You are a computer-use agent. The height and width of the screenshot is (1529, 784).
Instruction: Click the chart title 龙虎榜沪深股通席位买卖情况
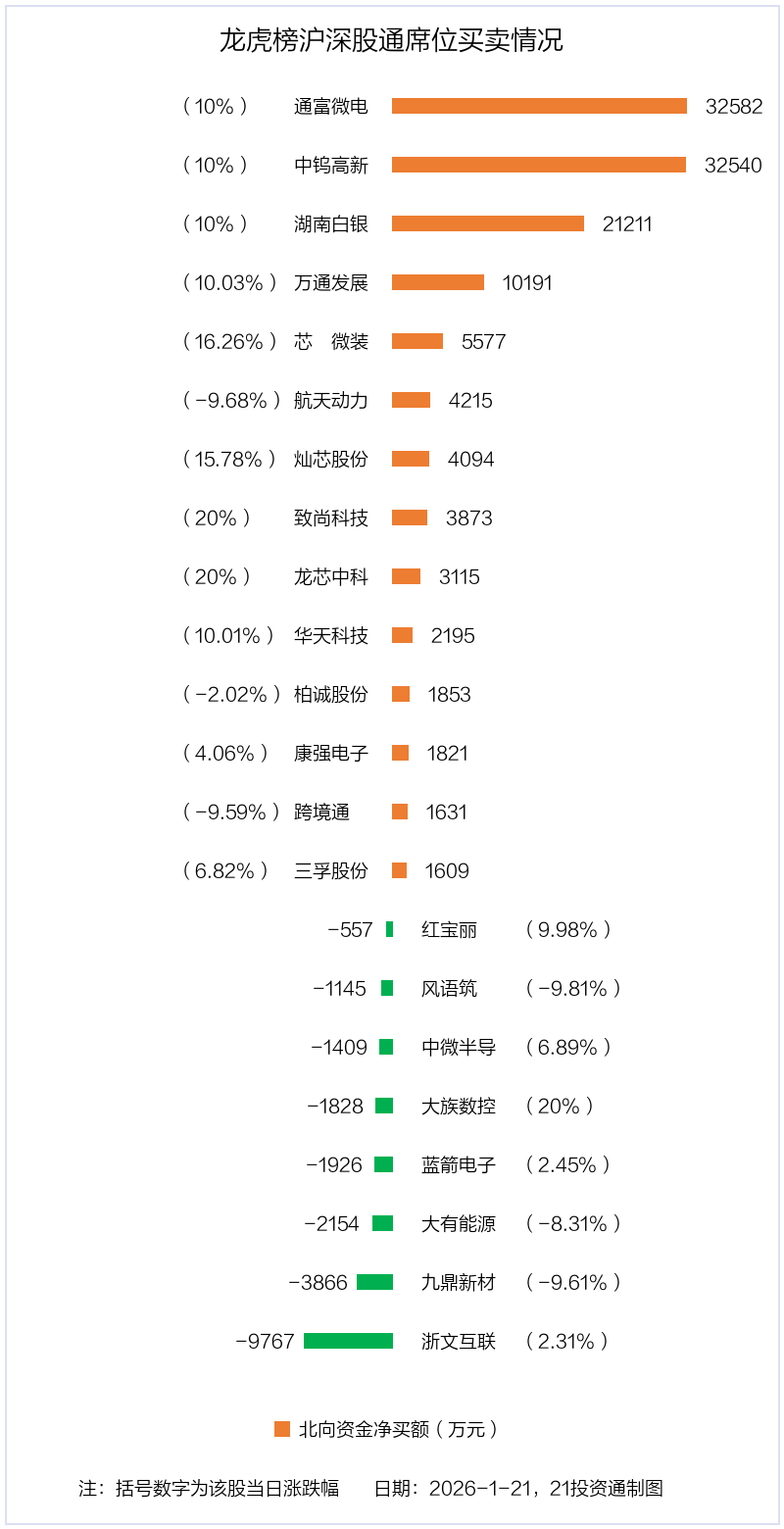[x=391, y=41]
